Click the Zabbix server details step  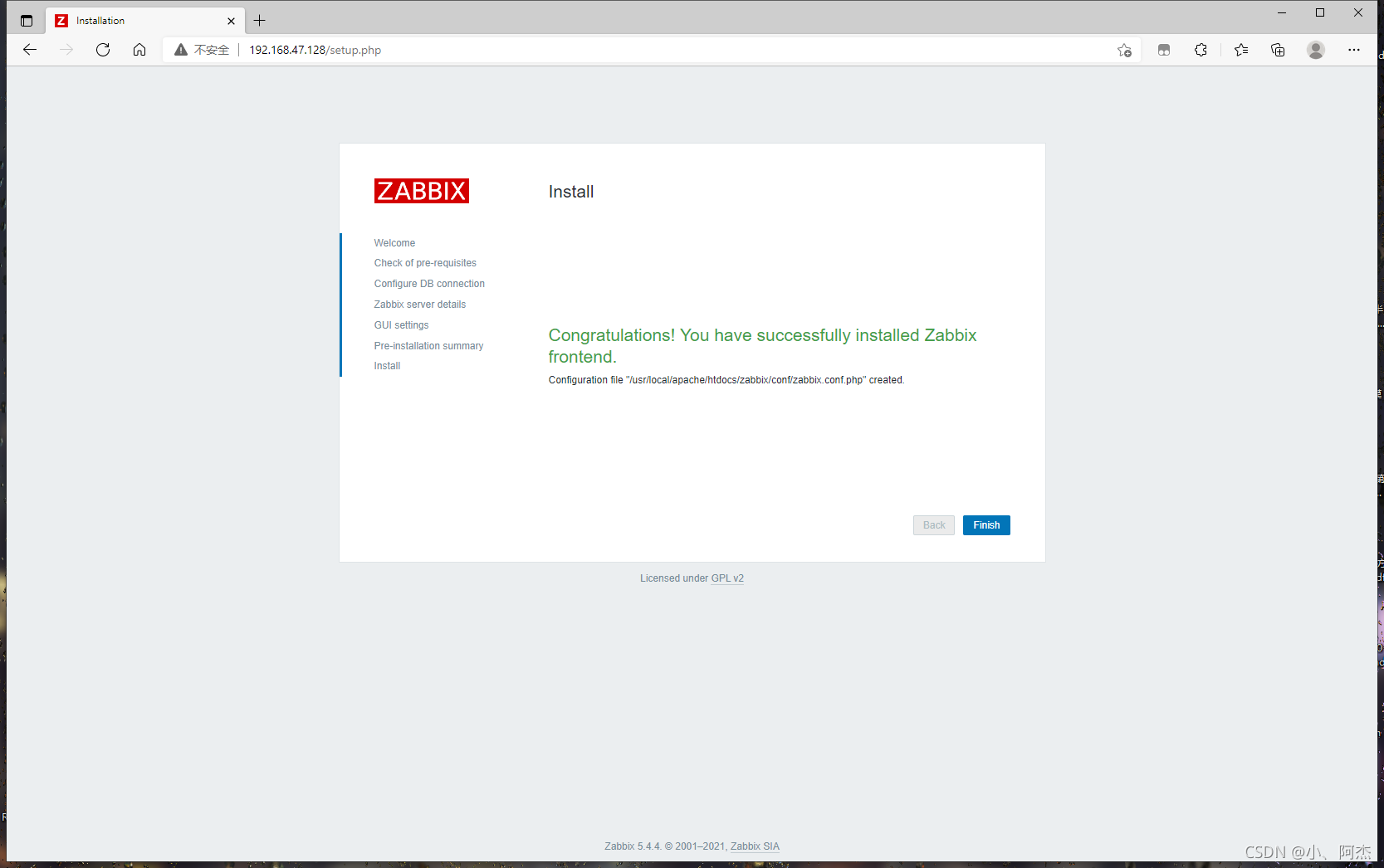coord(420,305)
